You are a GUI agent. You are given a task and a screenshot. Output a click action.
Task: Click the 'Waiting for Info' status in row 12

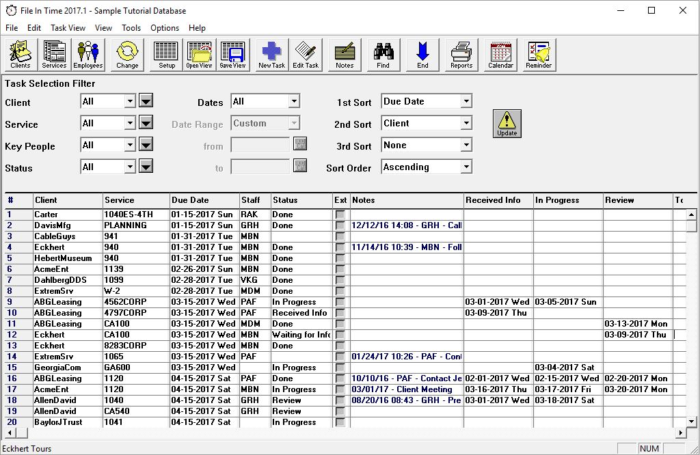(x=301, y=334)
